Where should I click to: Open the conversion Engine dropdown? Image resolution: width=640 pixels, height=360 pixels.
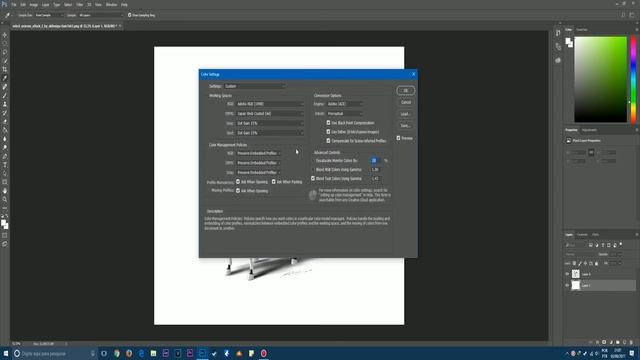(x=344, y=104)
